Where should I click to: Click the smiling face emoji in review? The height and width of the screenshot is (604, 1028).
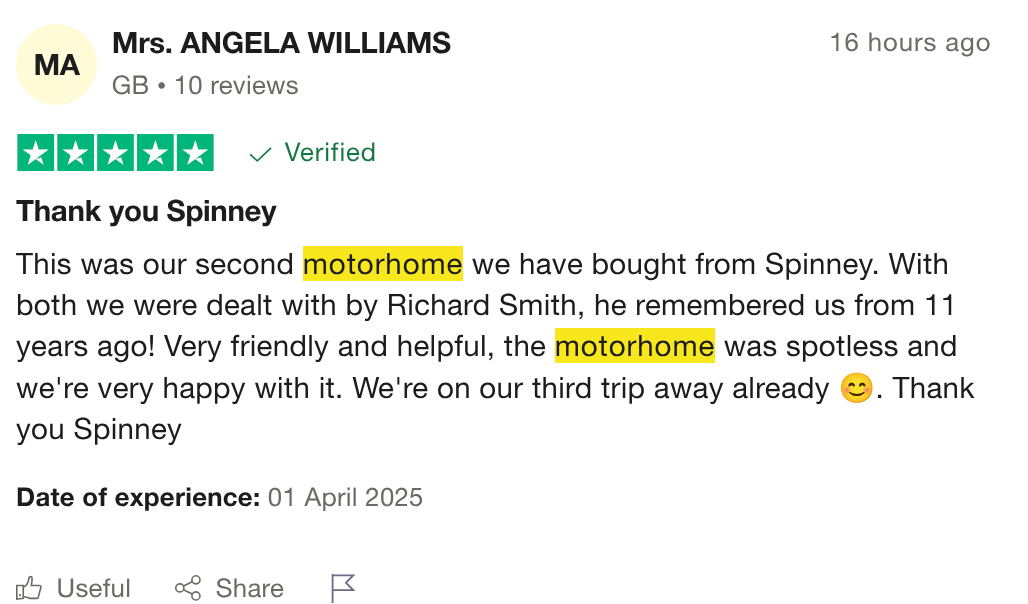(856, 389)
